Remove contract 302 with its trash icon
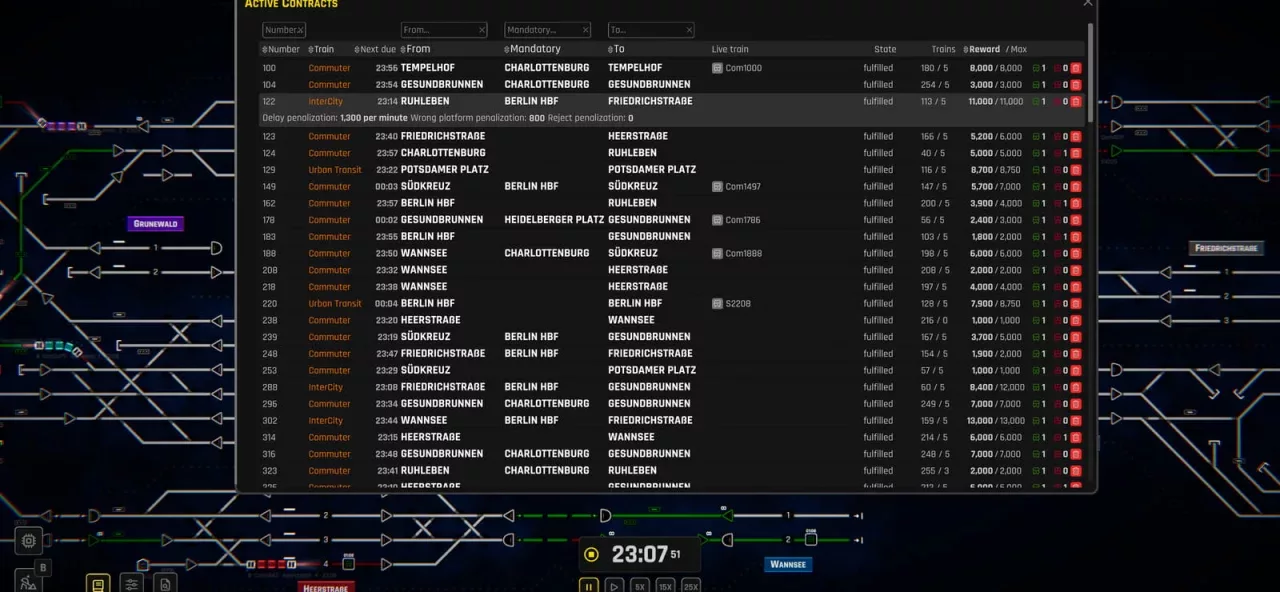Image resolution: width=1280 pixels, height=592 pixels. pyautogui.click(x=1076, y=421)
